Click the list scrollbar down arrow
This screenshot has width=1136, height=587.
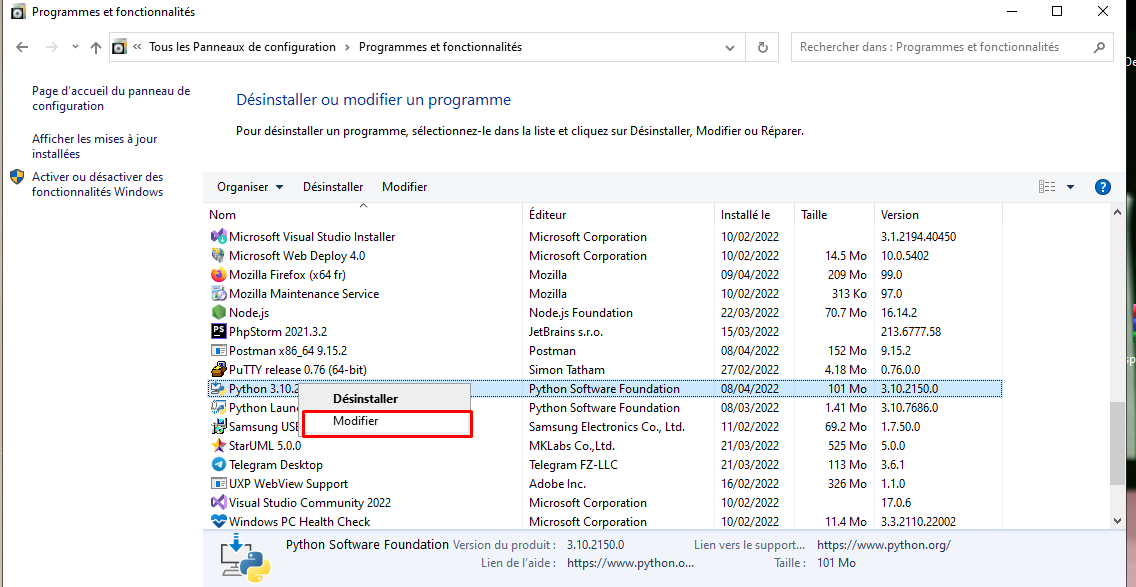(x=1117, y=520)
